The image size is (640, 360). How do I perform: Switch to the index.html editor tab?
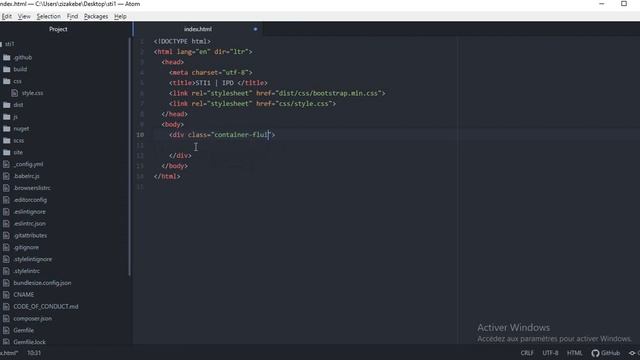point(198,29)
